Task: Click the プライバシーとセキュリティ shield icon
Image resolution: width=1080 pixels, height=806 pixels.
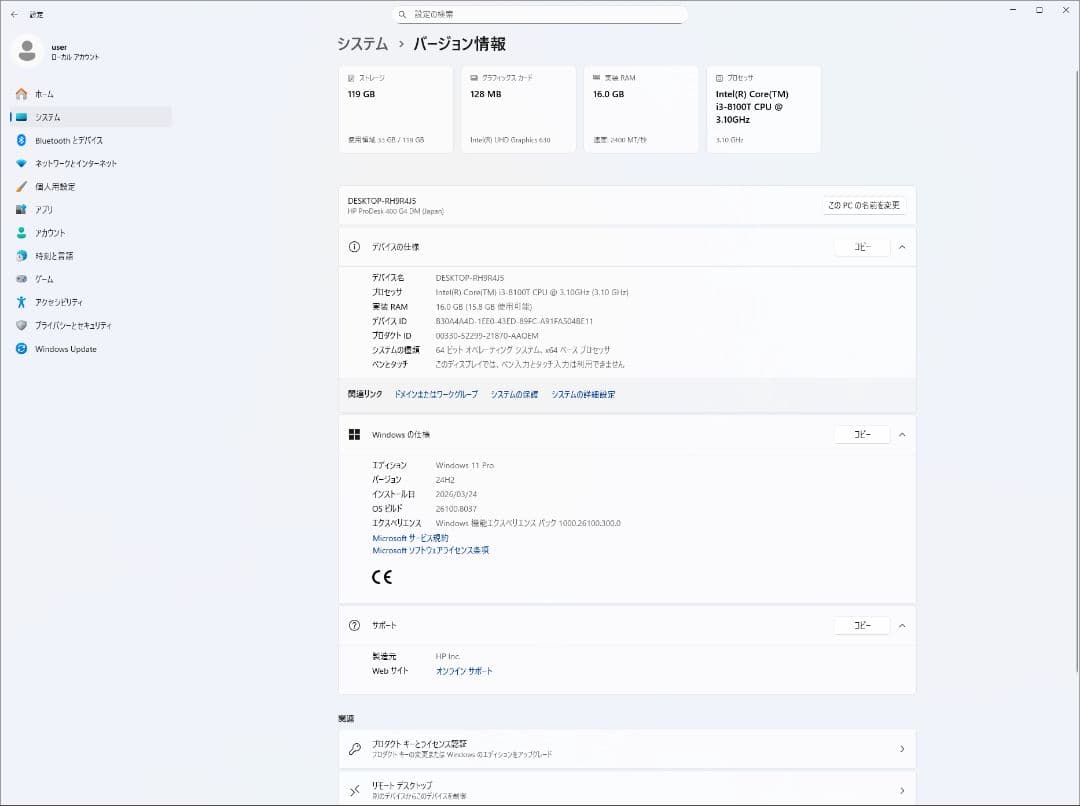Action: (x=21, y=325)
